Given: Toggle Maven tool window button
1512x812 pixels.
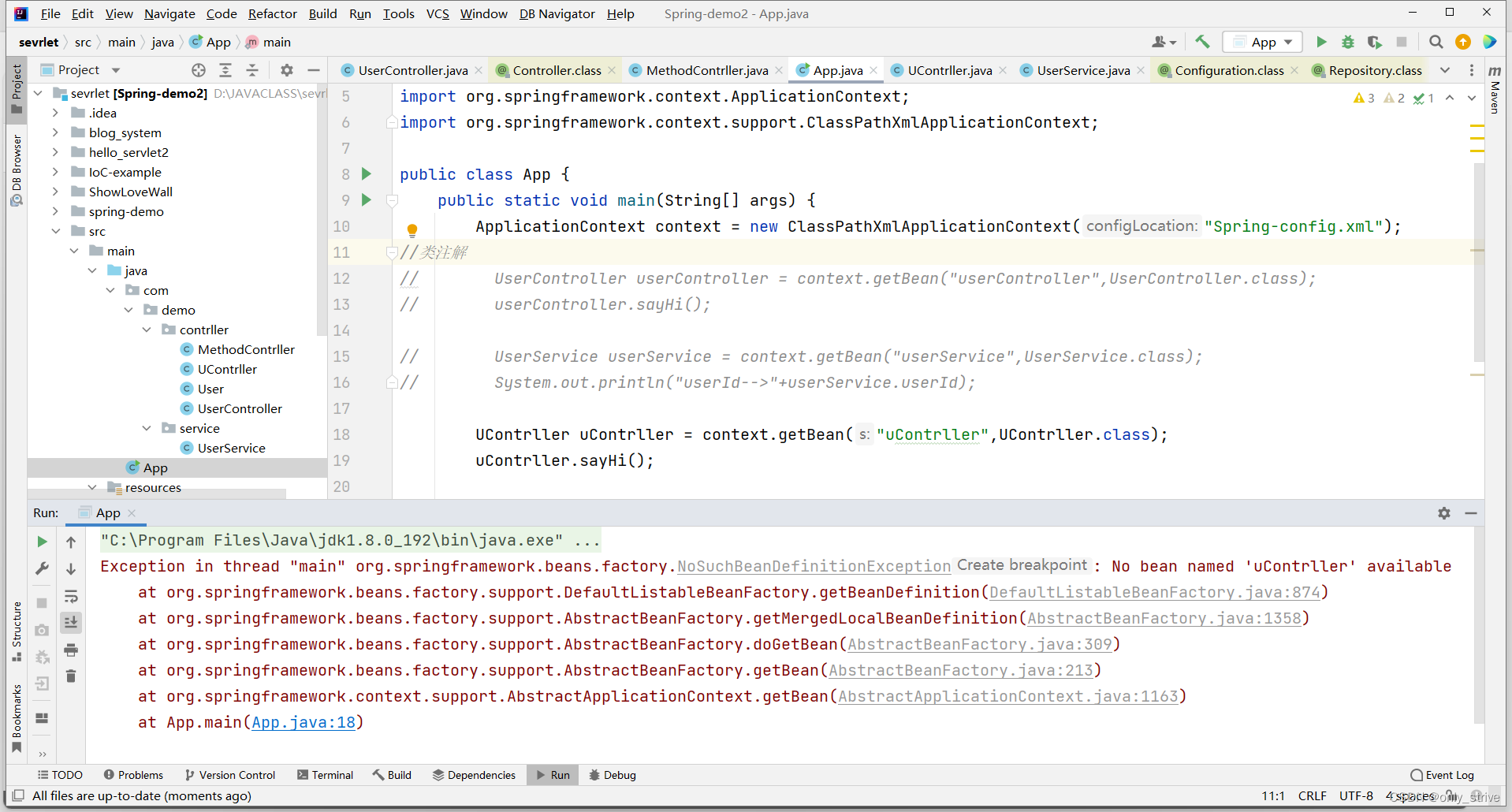Looking at the screenshot, I should coord(1495,89).
